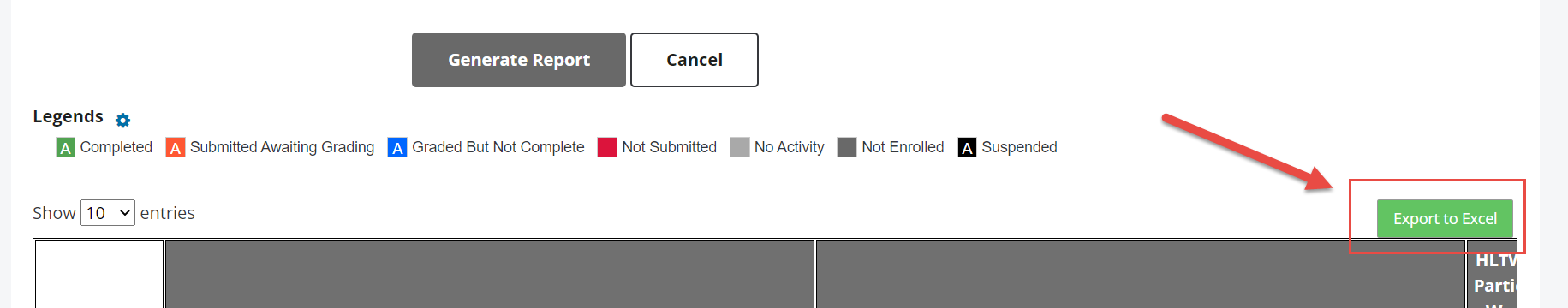This screenshot has height=308, width=1568.
Task: Open the Legends settings gear icon
Action: pyautogui.click(x=122, y=121)
